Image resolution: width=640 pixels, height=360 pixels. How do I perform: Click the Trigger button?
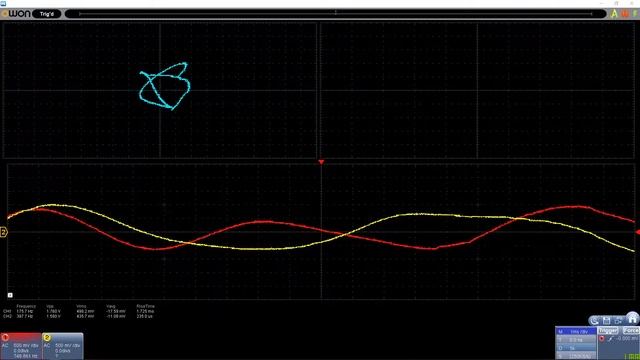[x=608, y=331]
